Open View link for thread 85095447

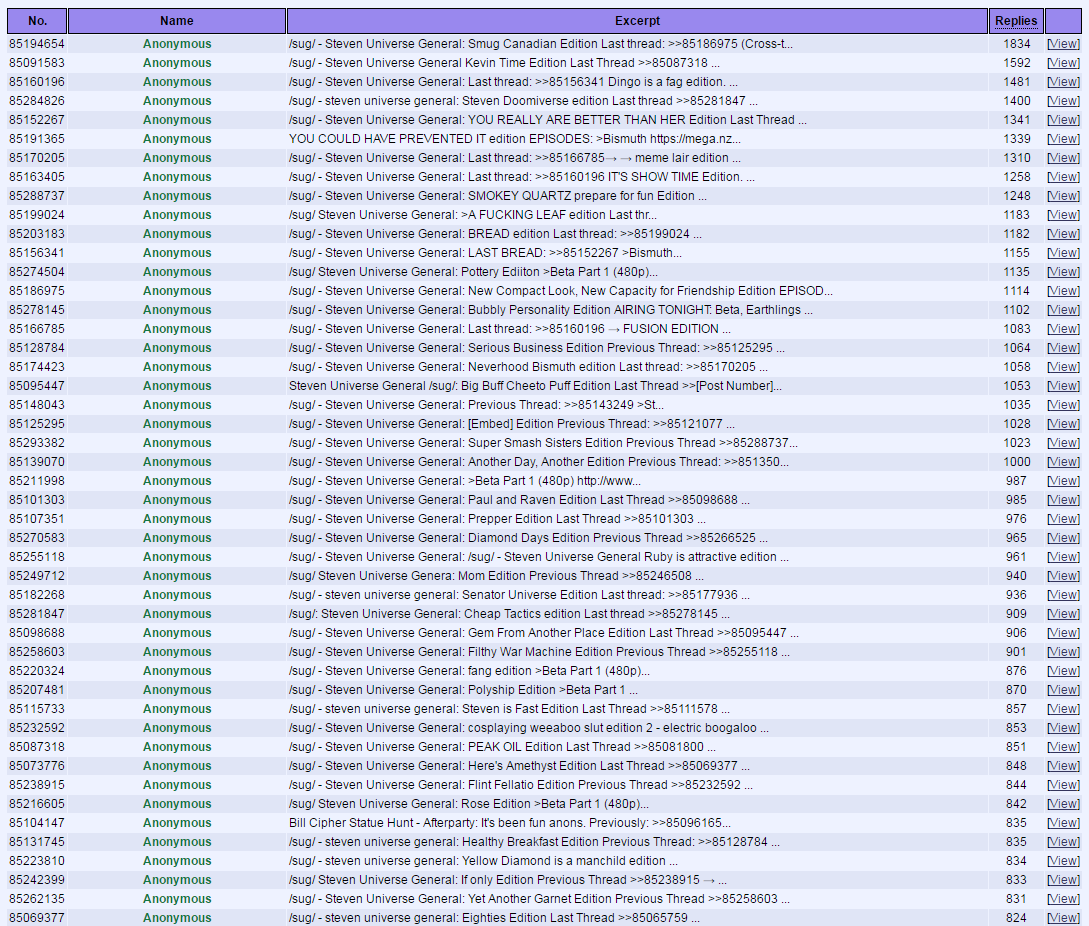point(1063,386)
